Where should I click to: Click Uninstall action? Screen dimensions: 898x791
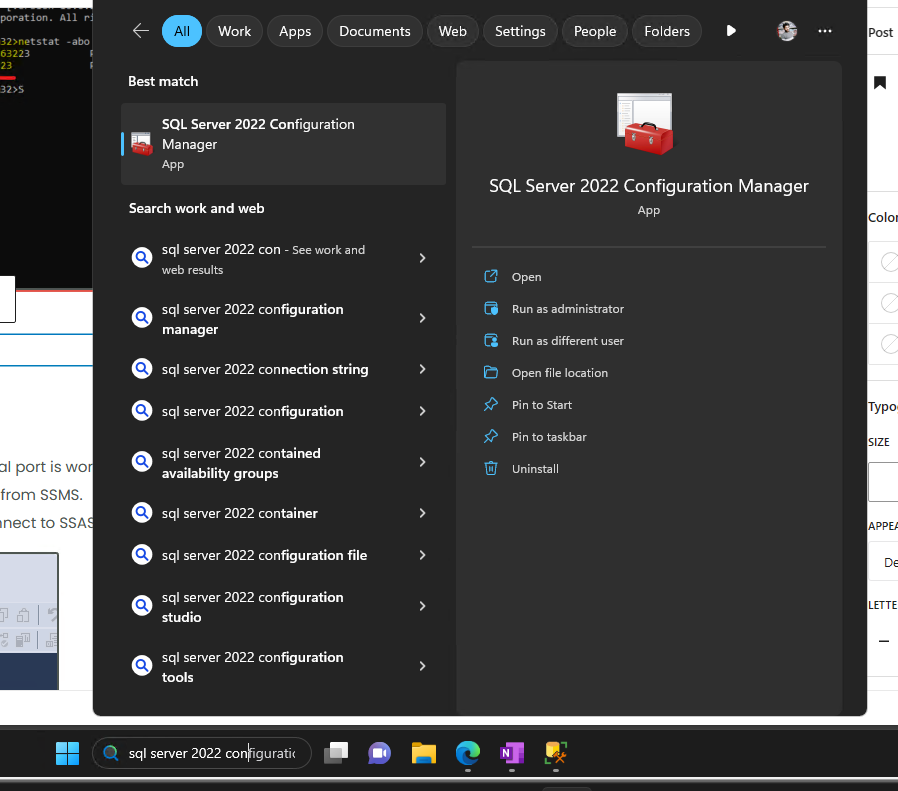pos(535,469)
